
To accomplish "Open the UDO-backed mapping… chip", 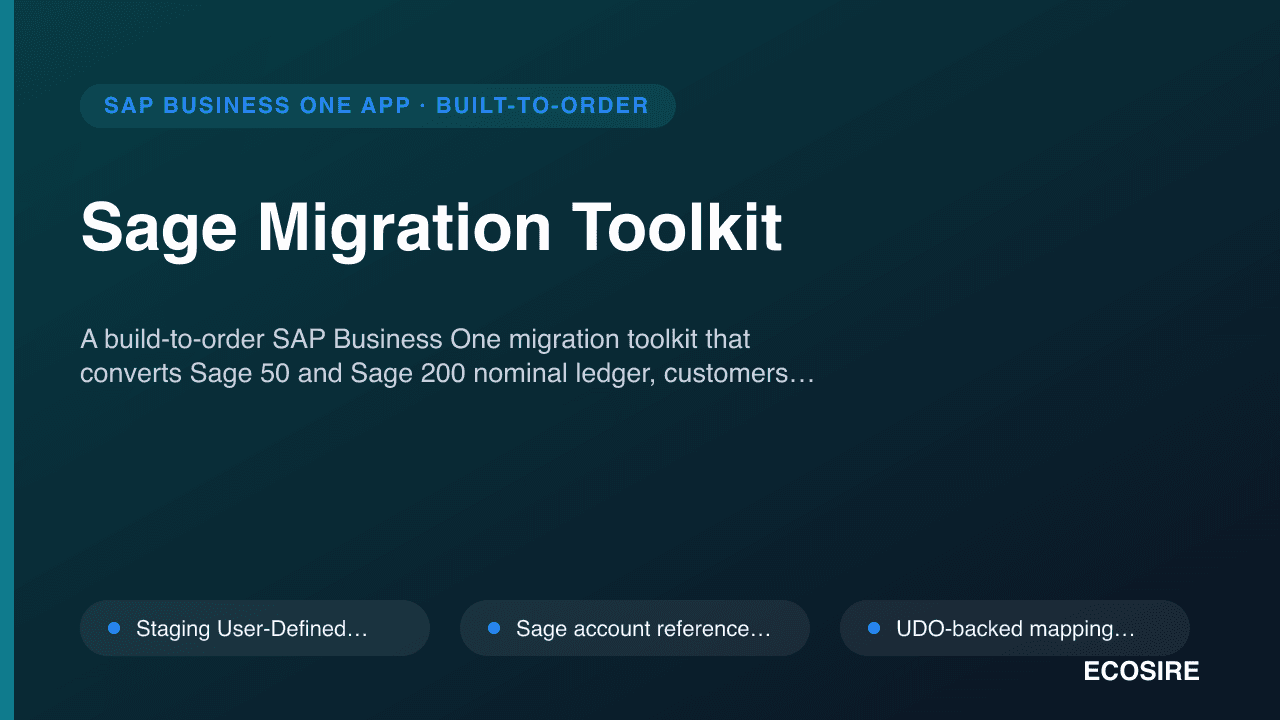I will 1015,628.
